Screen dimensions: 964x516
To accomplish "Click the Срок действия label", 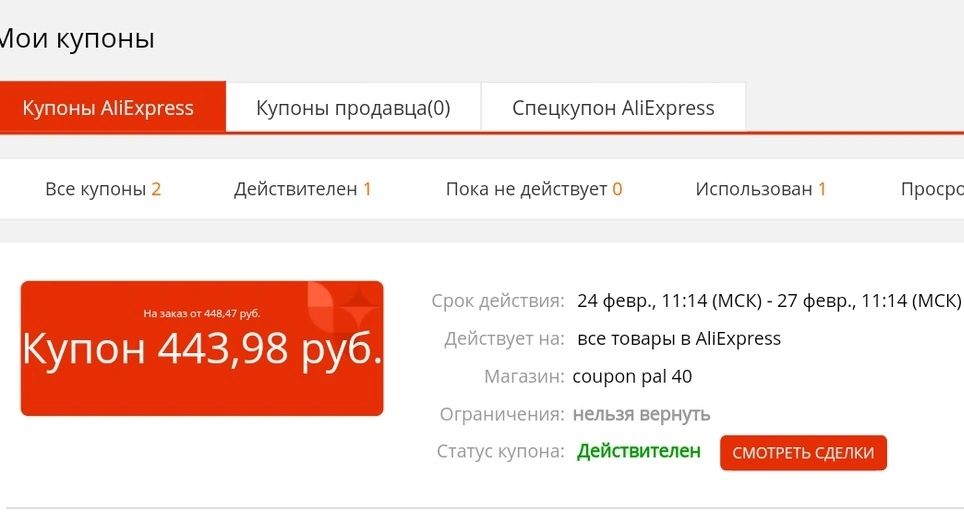I will pos(497,301).
